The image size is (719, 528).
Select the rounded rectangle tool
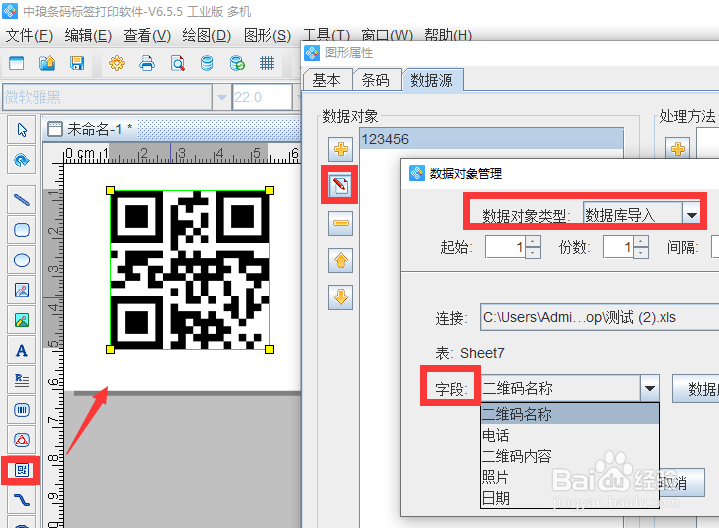coord(22,230)
